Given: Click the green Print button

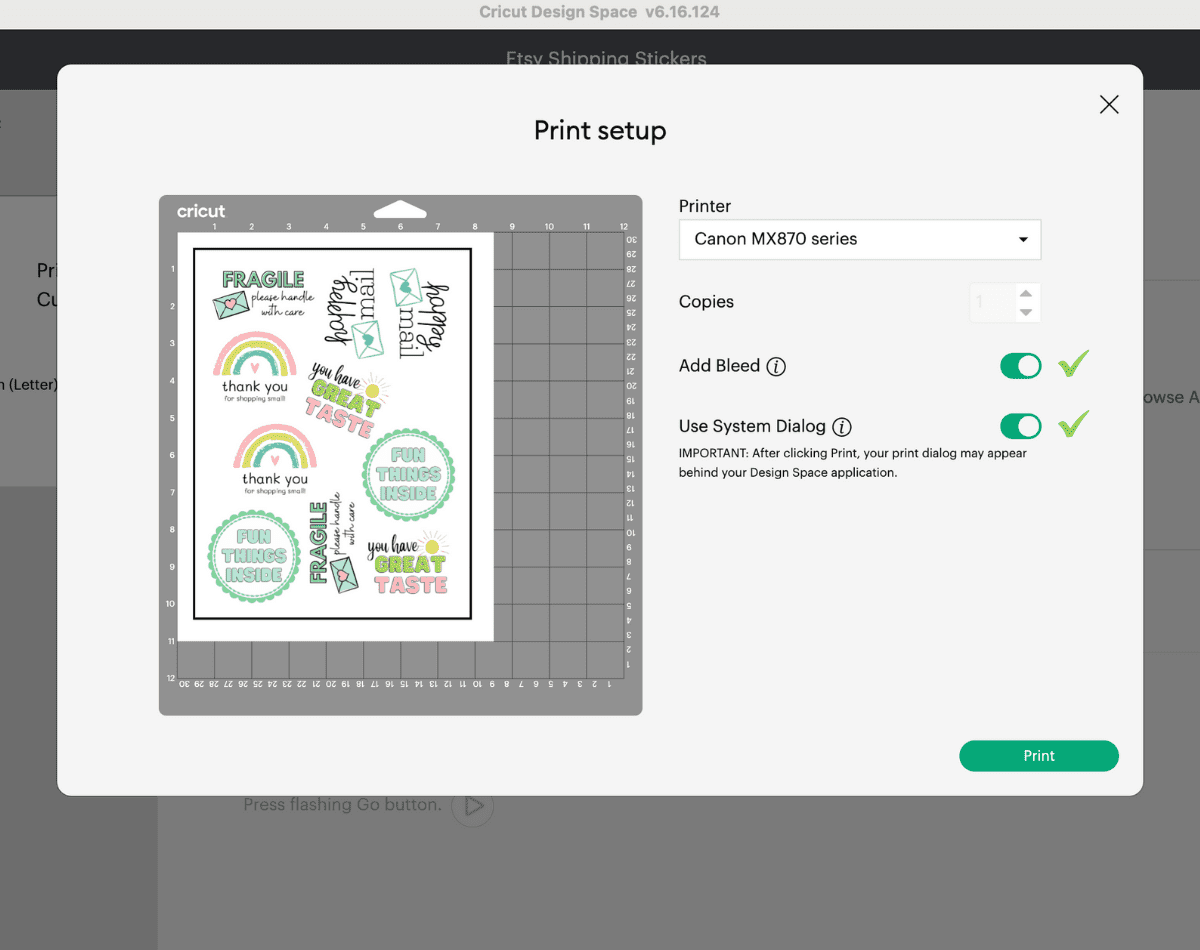Looking at the screenshot, I should click(x=1039, y=756).
